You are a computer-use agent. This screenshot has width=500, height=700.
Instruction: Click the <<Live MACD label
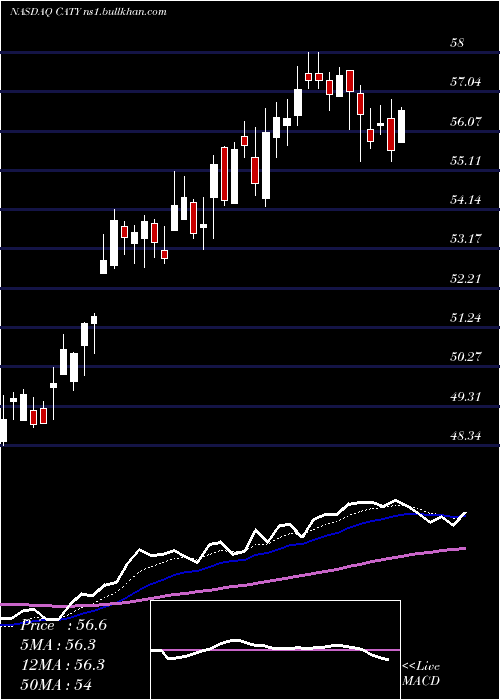421,673
